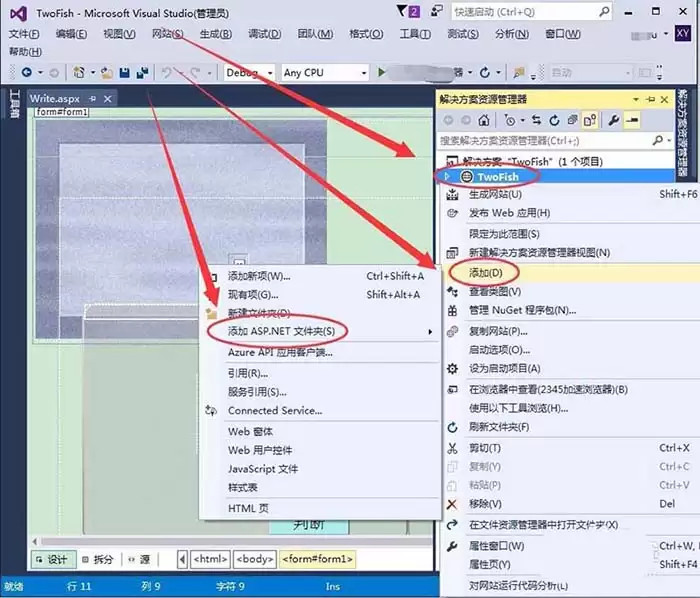Screen dimensions: 700x598
Task: Choose HTML 页 from the add submenu
Action: pyautogui.click(x=248, y=508)
